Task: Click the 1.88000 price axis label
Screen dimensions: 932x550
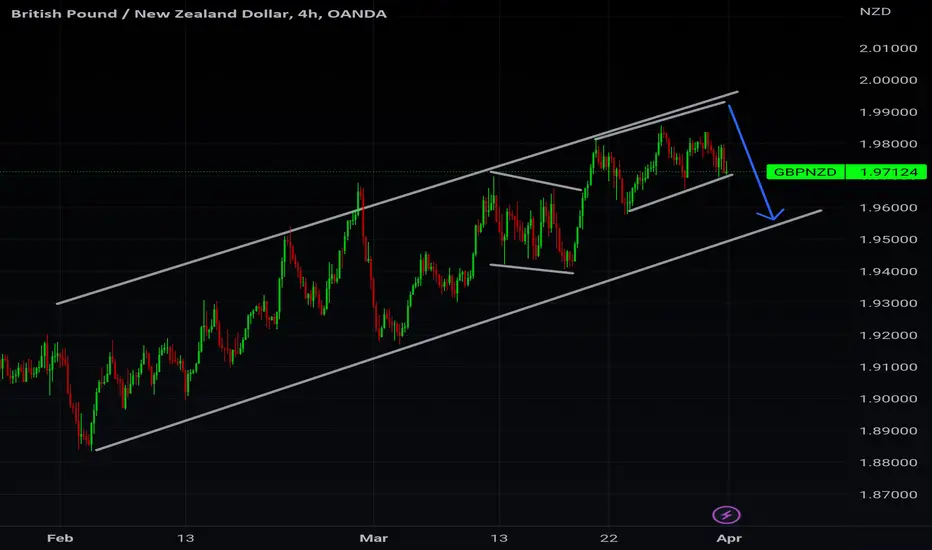Action: tap(888, 463)
